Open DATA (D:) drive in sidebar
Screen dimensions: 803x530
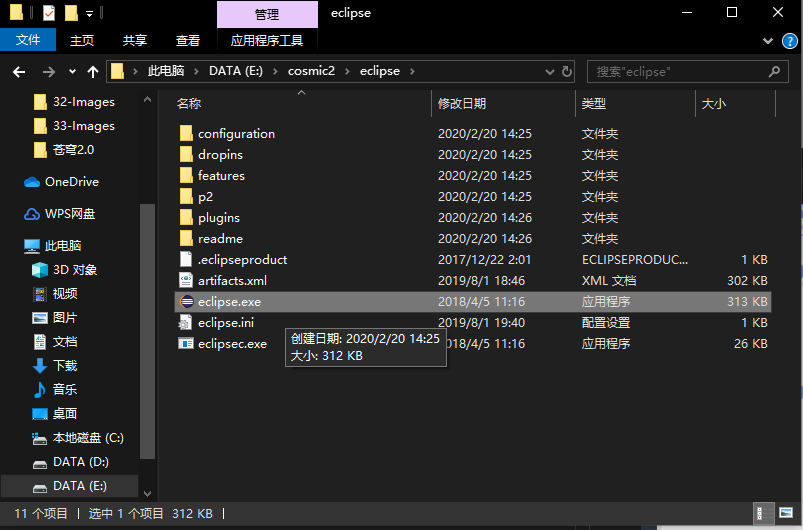(x=71, y=462)
